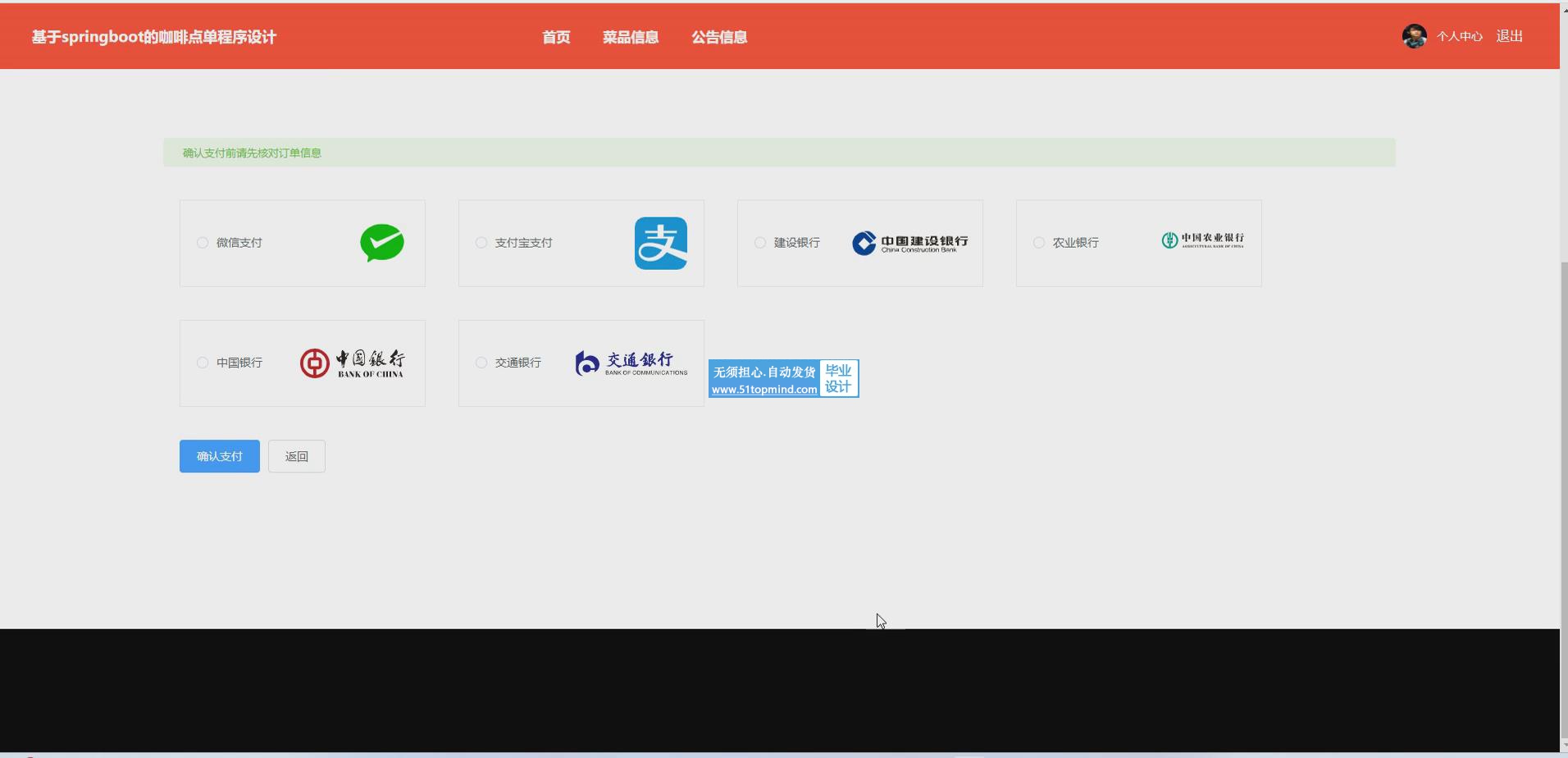Click the 返回 button
1568x758 pixels.
click(x=297, y=456)
